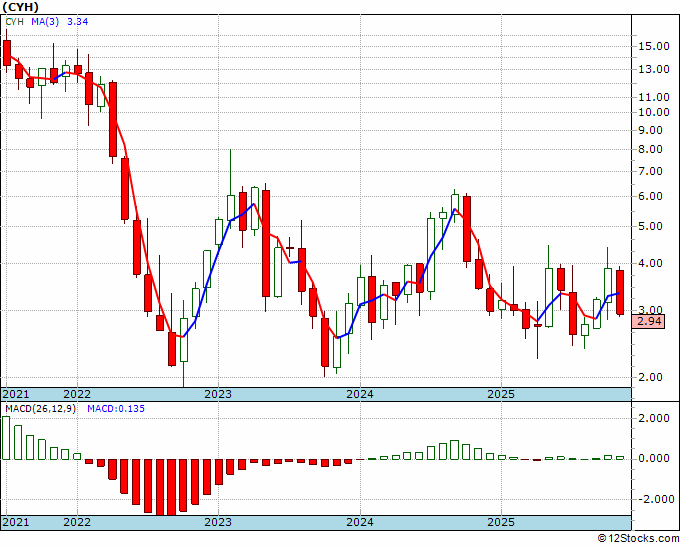Viewport: 680px width, 546px height.
Task: Click 2024 on the price chart axis
Action: click(360, 394)
